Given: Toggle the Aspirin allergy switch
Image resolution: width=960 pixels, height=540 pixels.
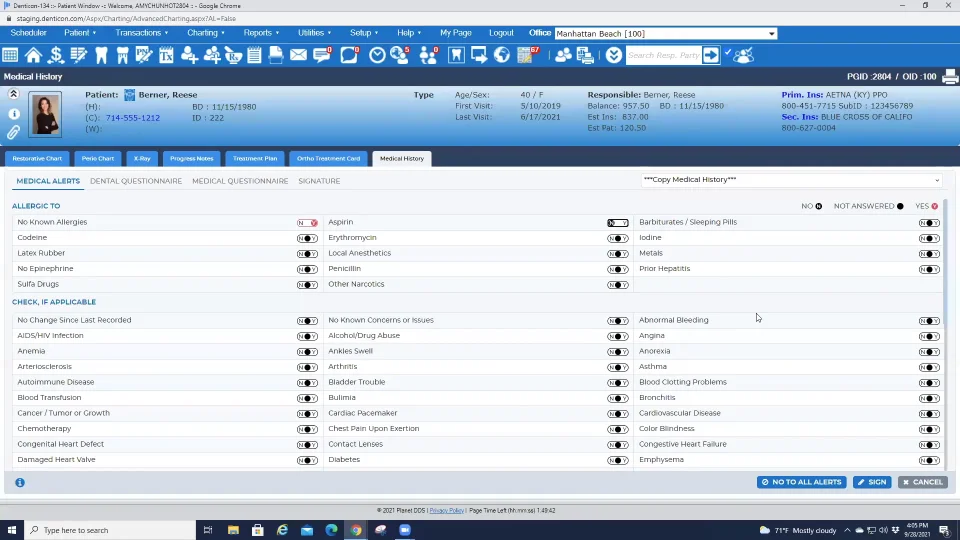Looking at the screenshot, I should pyautogui.click(x=618, y=223).
